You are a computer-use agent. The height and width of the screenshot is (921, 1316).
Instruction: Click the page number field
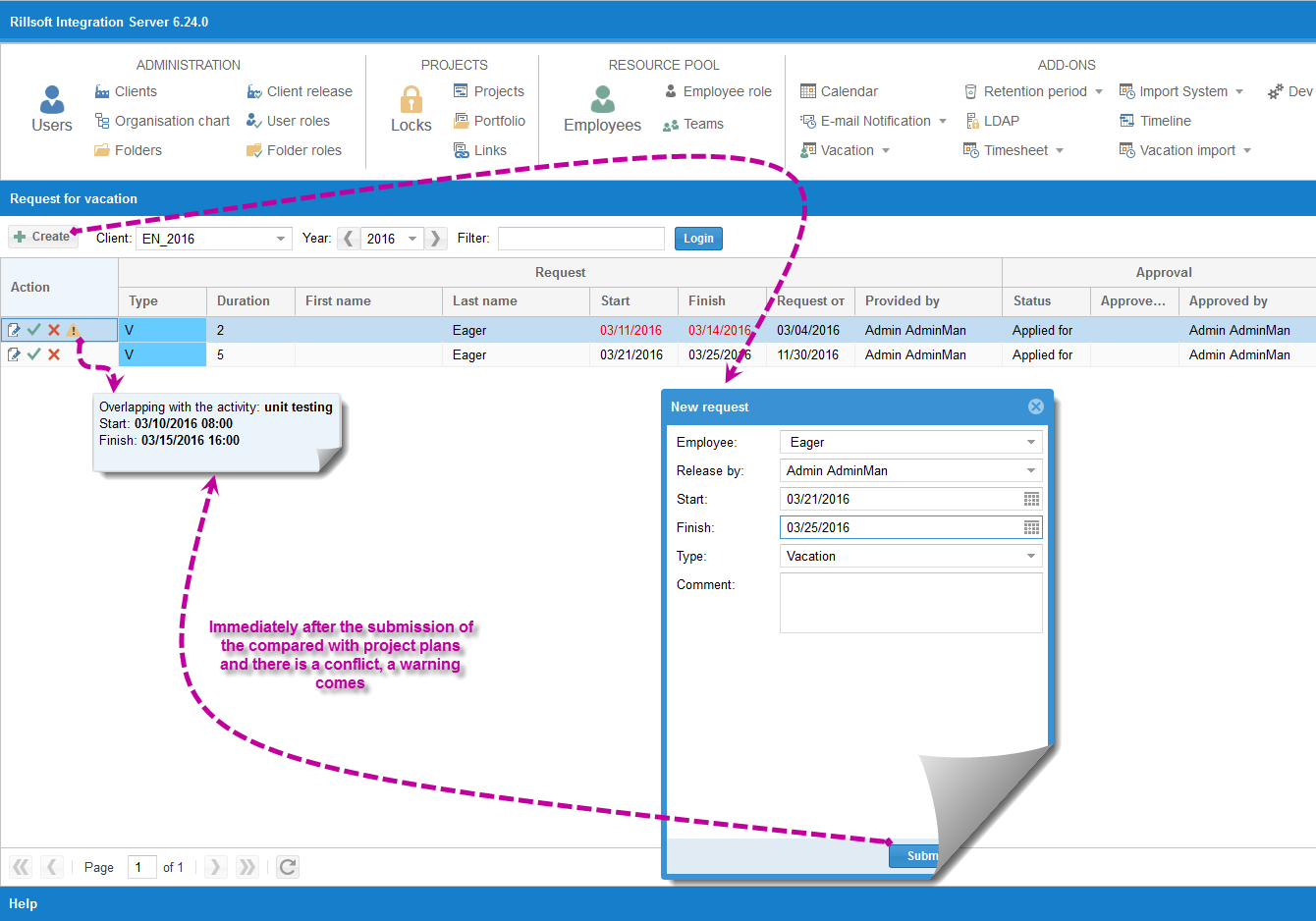tap(142, 867)
